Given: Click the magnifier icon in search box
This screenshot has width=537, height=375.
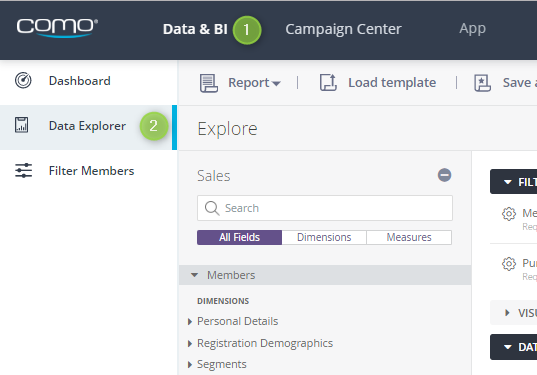Looking at the screenshot, I should click(x=212, y=208).
